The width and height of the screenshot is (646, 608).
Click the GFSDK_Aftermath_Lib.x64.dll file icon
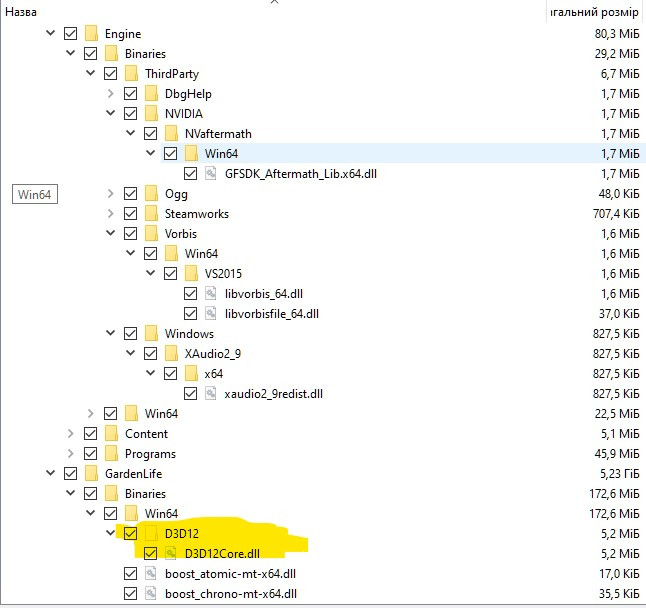point(211,173)
